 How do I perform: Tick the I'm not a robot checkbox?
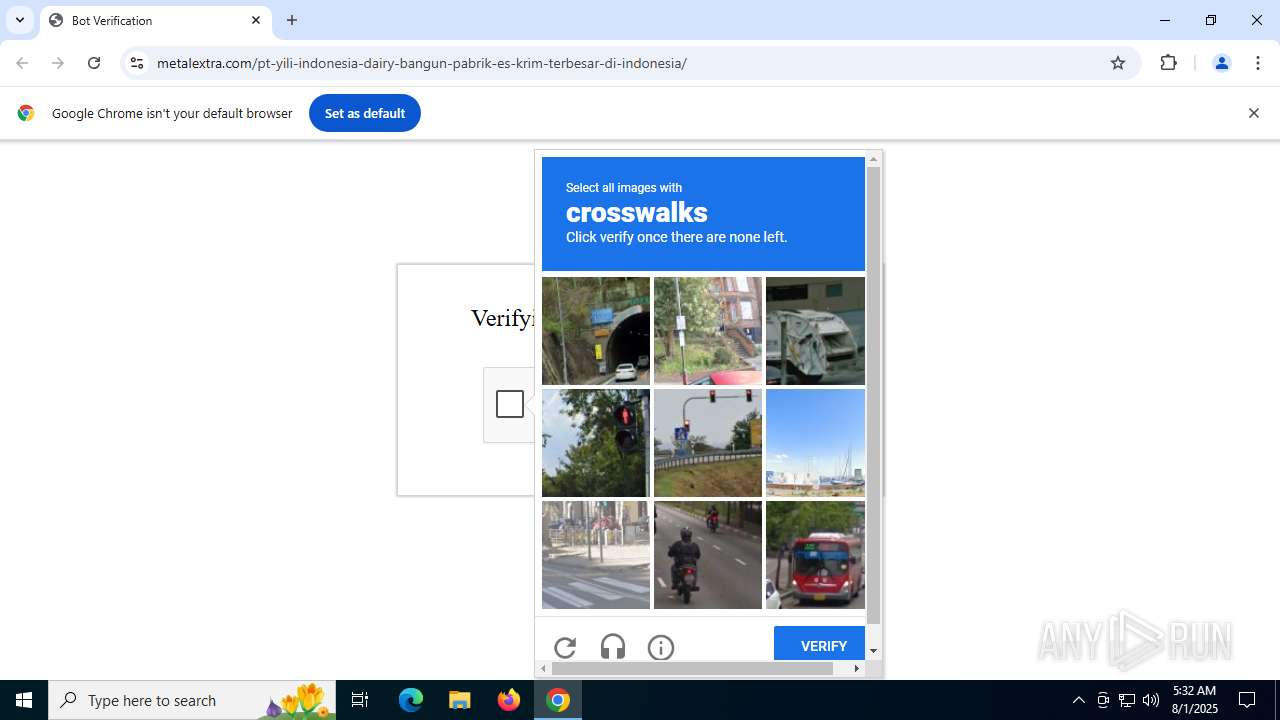coord(510,404)
